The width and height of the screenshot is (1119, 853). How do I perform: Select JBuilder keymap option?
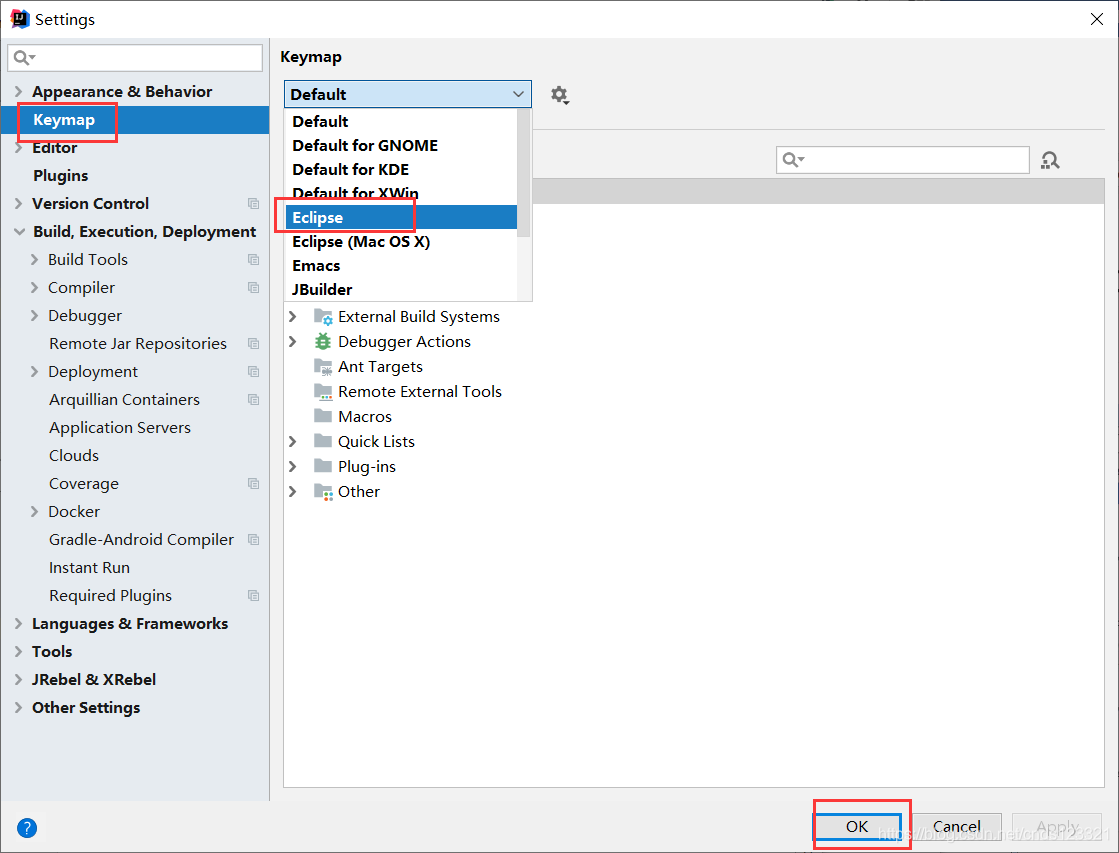400,290
